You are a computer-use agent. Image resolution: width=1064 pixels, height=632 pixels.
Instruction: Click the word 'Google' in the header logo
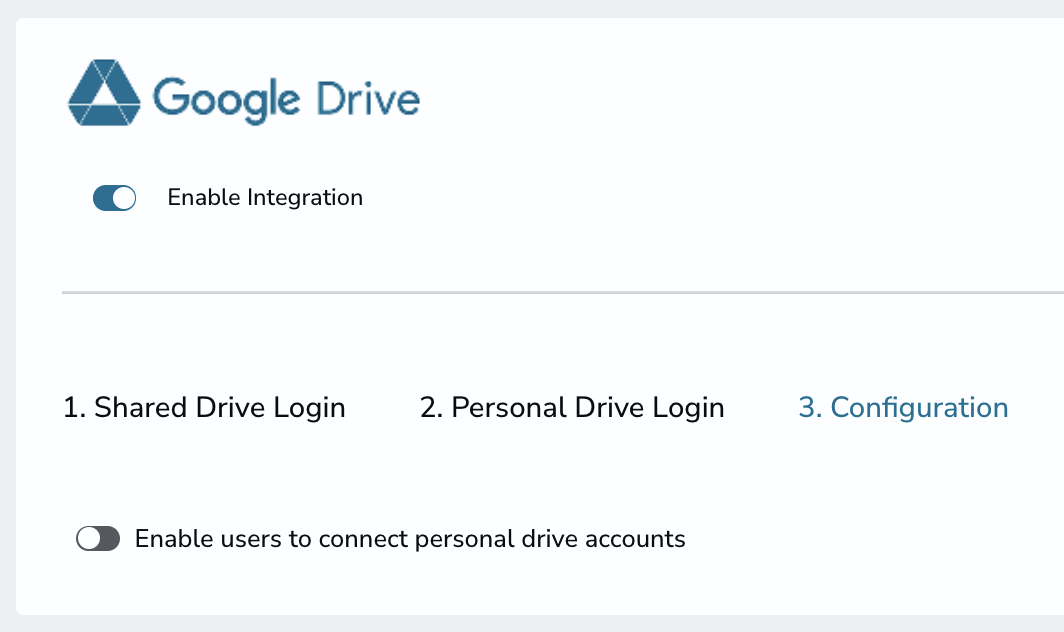pyautogui.click(x=226, y=100)
